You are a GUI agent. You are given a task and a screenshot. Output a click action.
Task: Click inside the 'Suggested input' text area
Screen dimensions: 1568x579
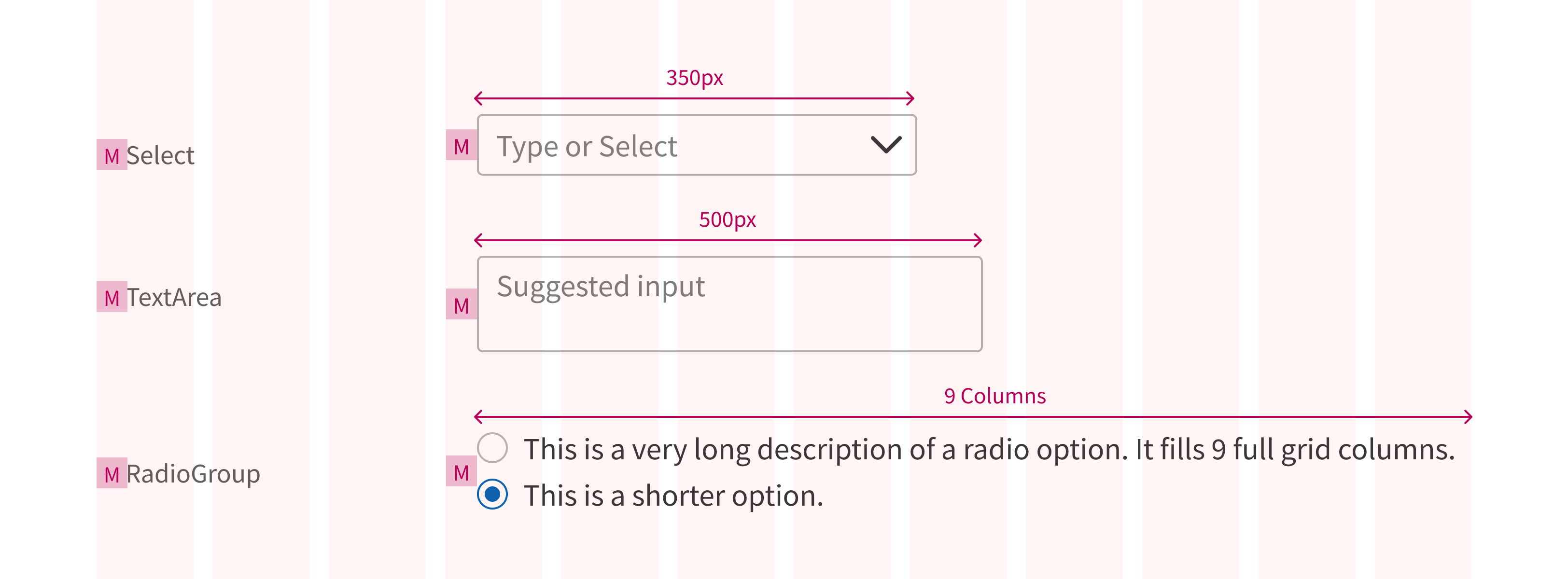pyautogui.click(x=730, y=303)
